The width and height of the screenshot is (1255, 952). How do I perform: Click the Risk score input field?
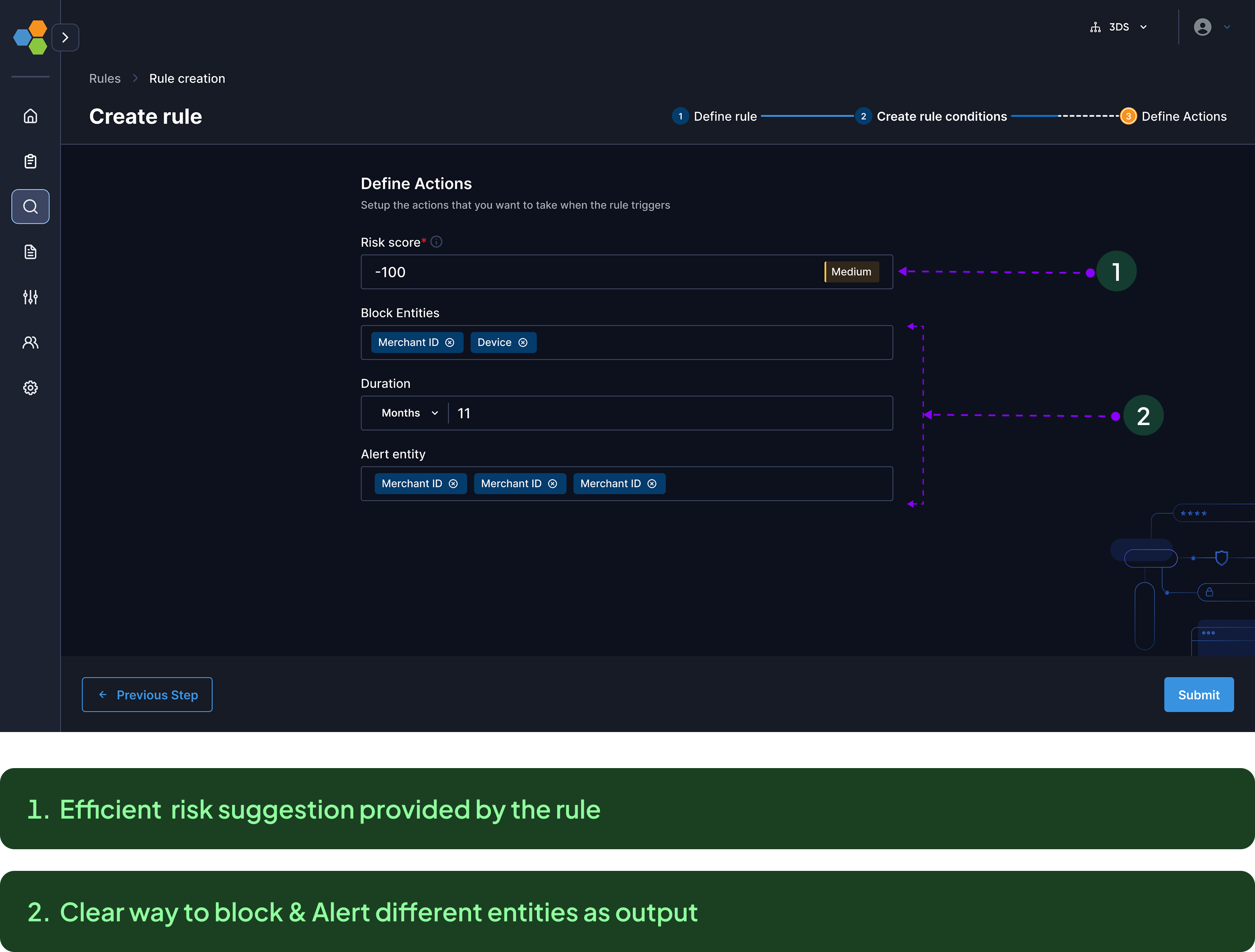point(590,272)
